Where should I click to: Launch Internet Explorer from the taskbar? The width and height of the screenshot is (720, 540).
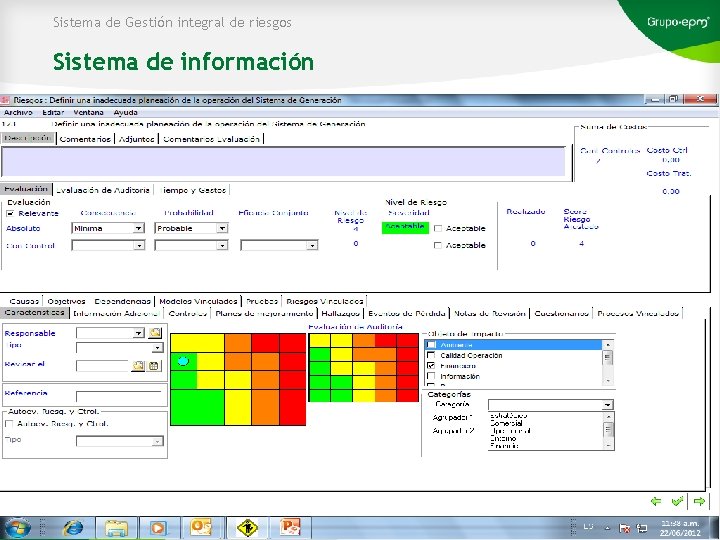(73, 528)
